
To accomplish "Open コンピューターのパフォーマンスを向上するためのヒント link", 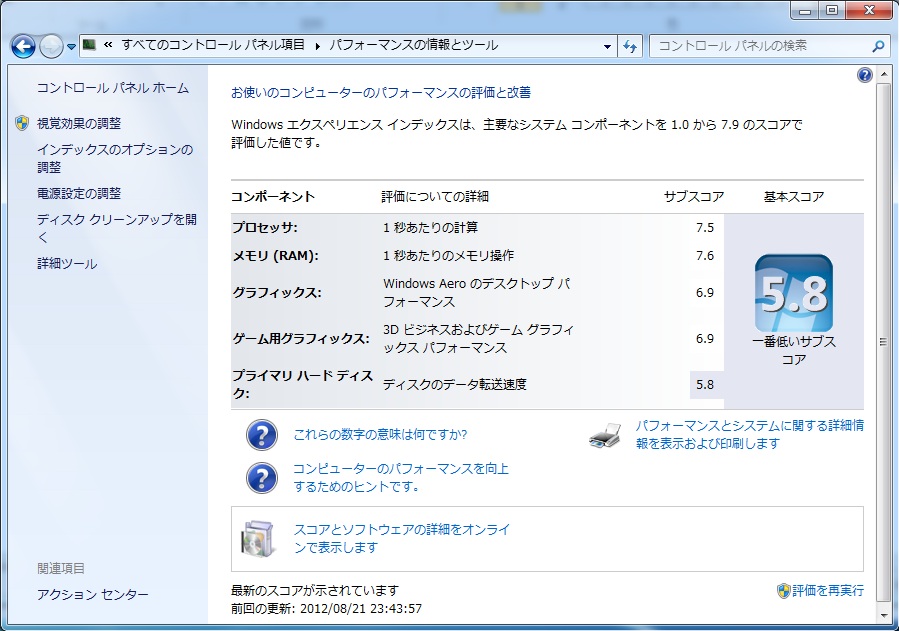I will point(401,477).
